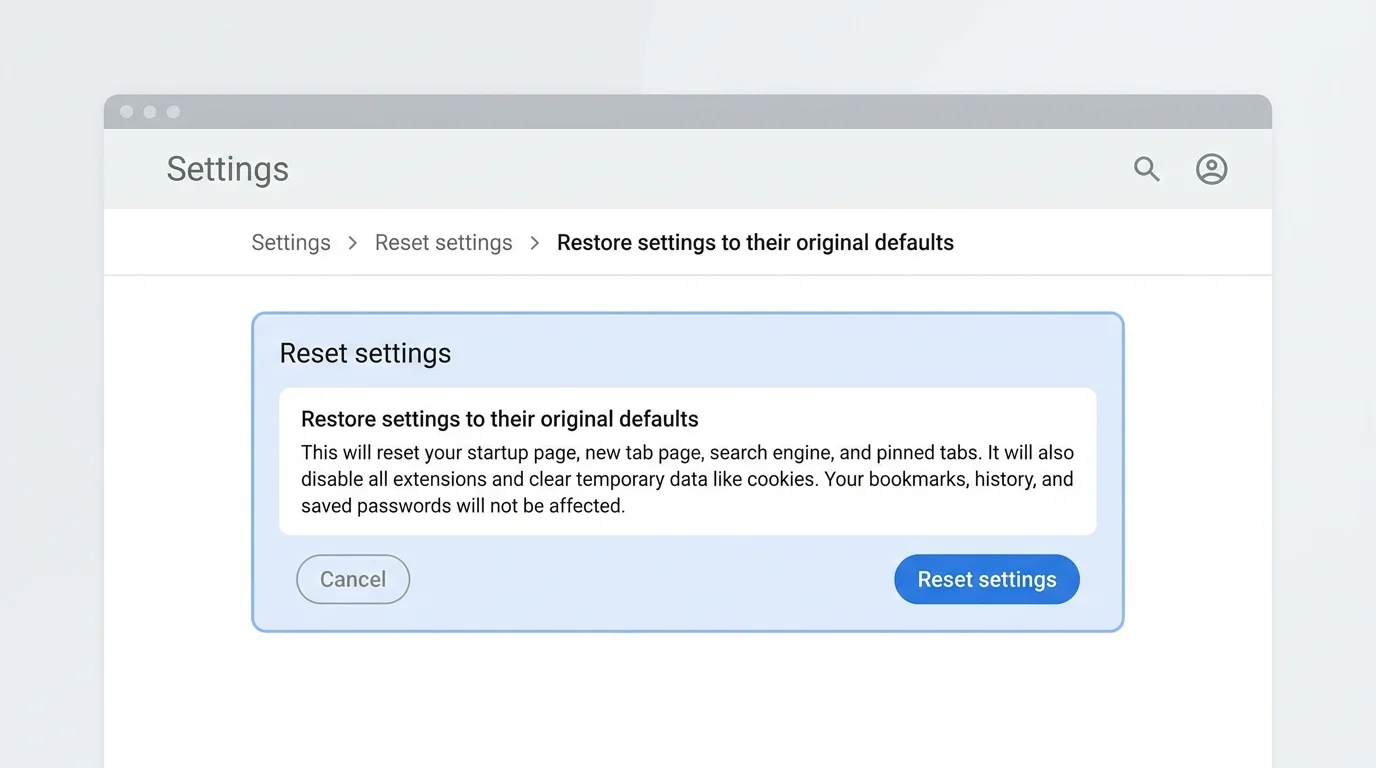Go to Settings in the breadcrumb
Viewport: 1376px width, 768px height.
click(291, 243)
